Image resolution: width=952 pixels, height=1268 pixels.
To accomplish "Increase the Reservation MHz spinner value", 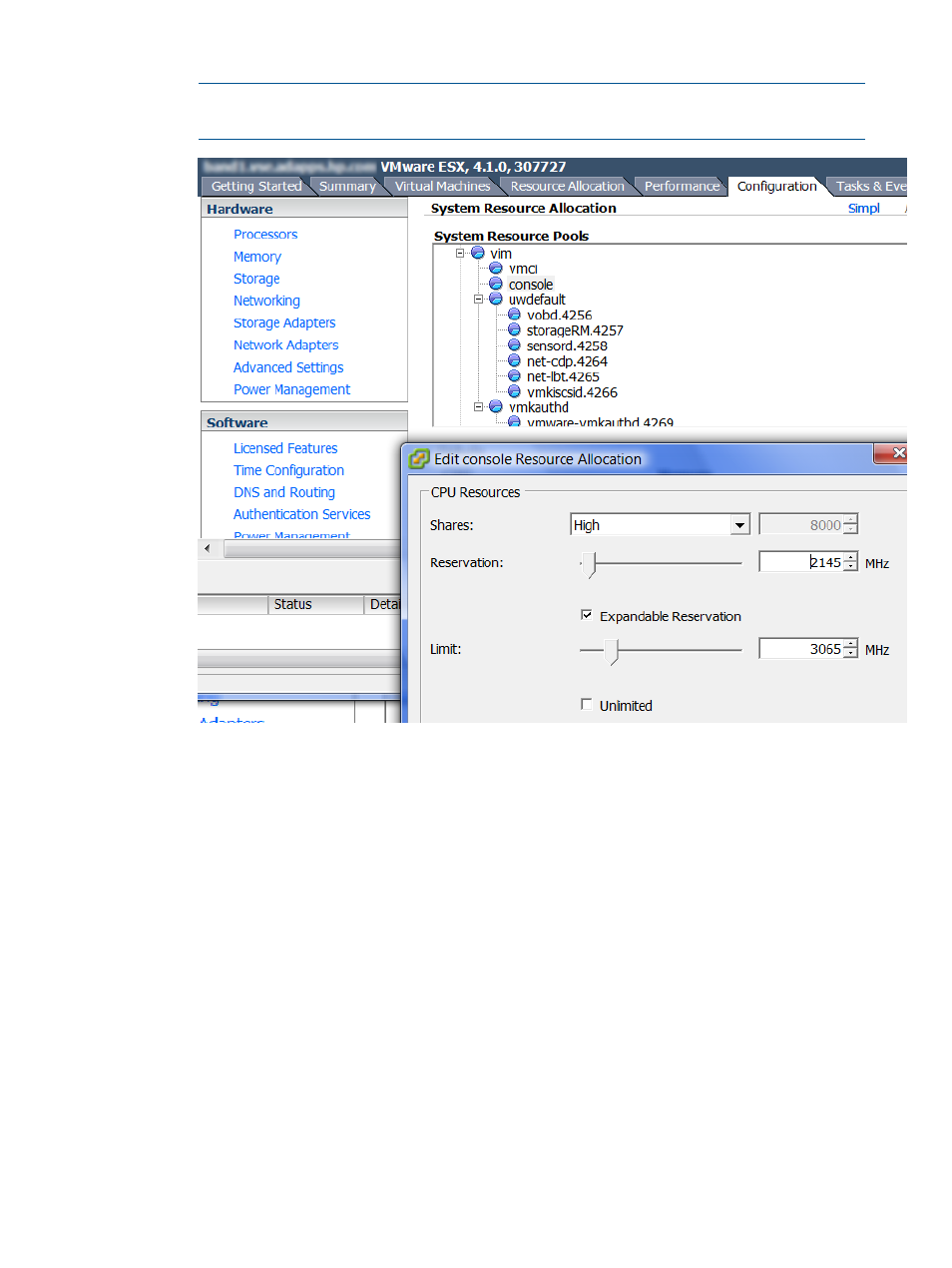I will tap(850, 557).
